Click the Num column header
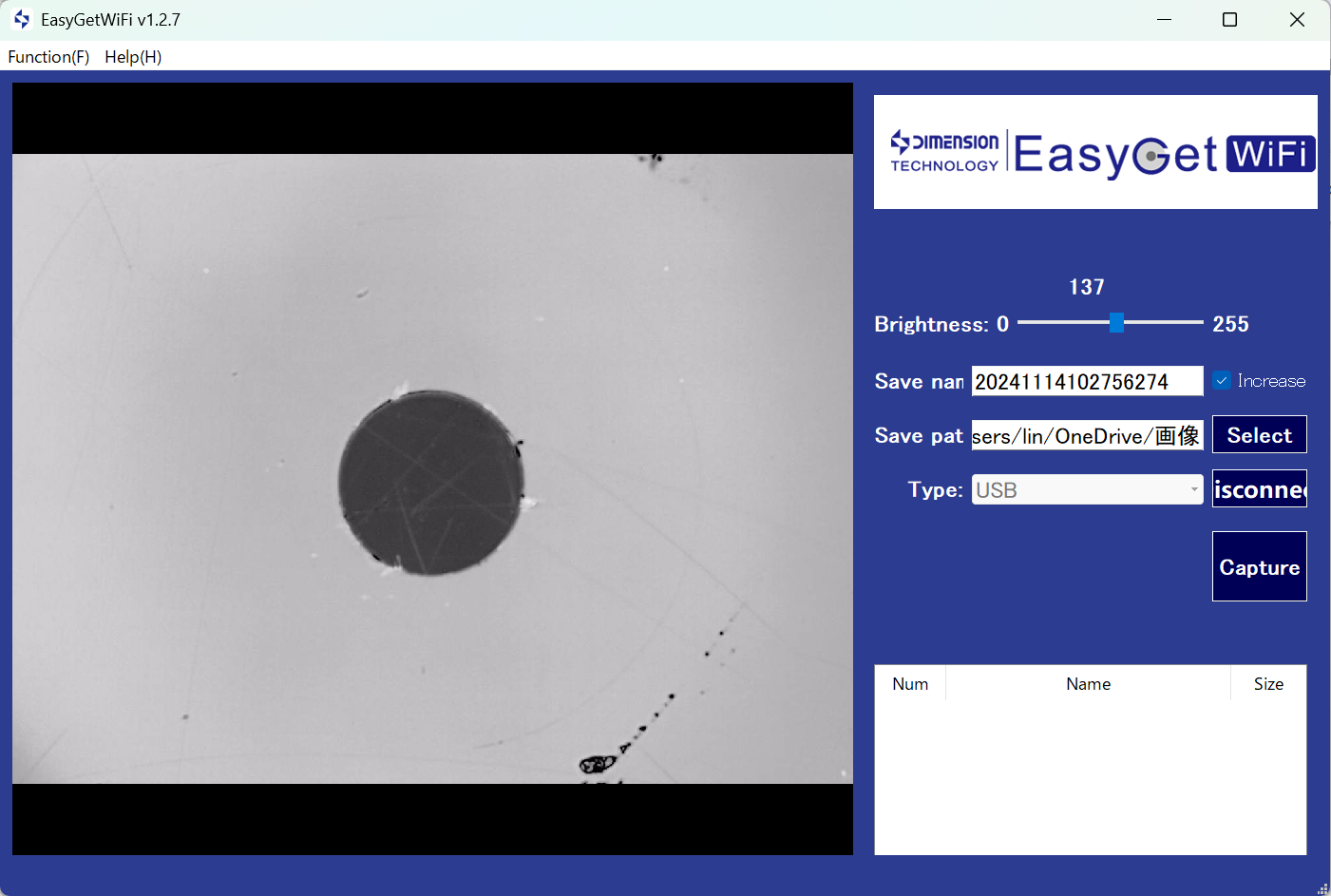 click(x=910, y=684)
